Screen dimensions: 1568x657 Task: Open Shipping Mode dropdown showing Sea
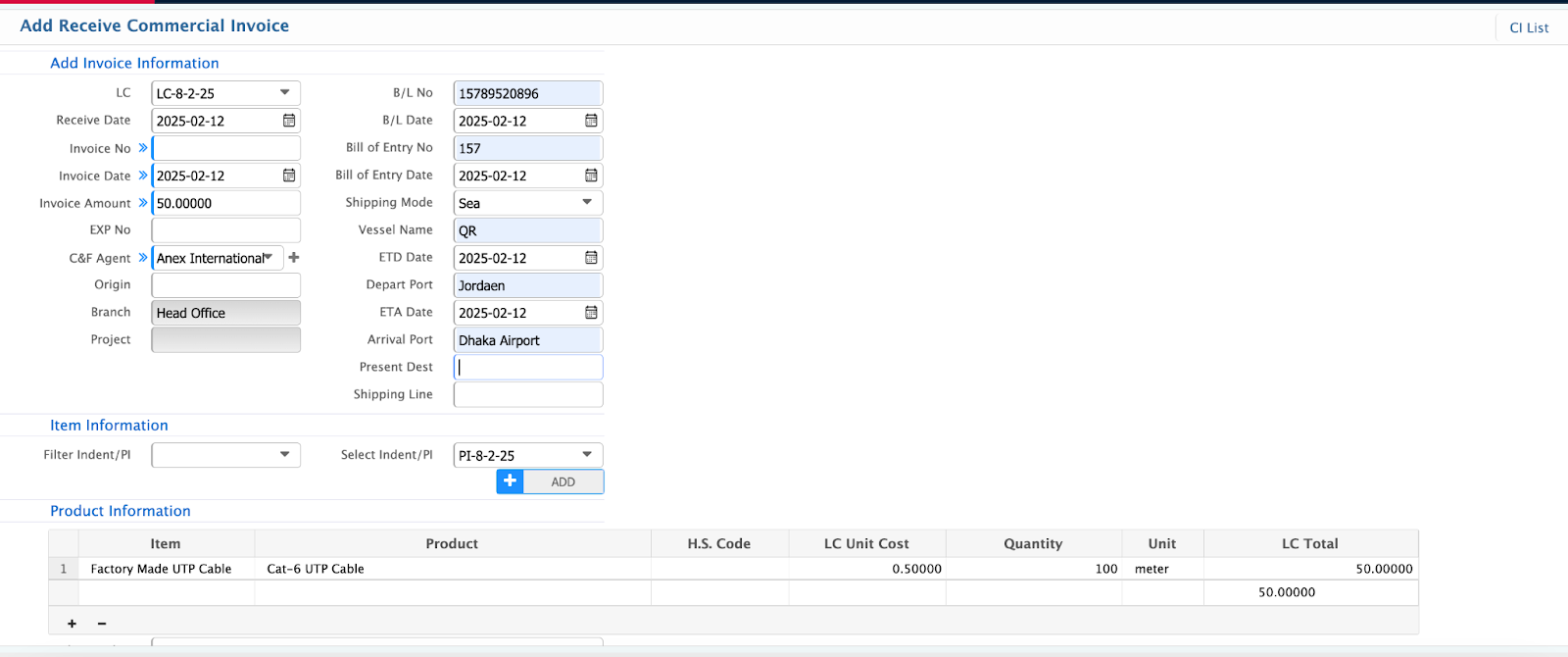tap(528, 203)
